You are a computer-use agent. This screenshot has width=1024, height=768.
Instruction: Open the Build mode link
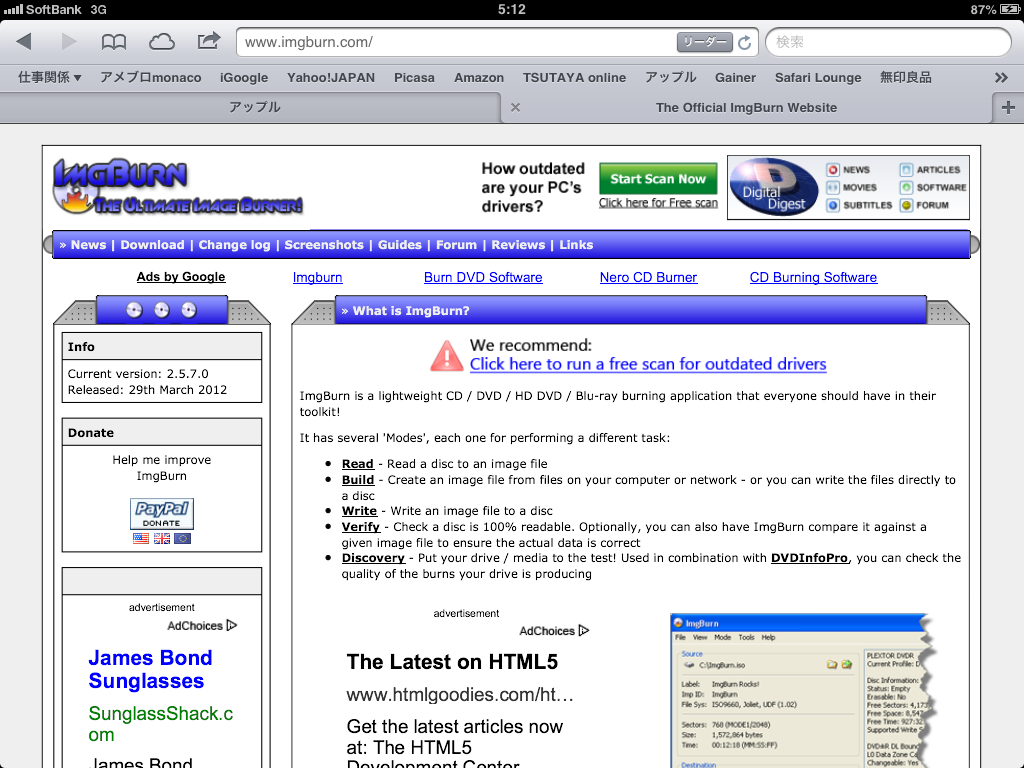358,480
